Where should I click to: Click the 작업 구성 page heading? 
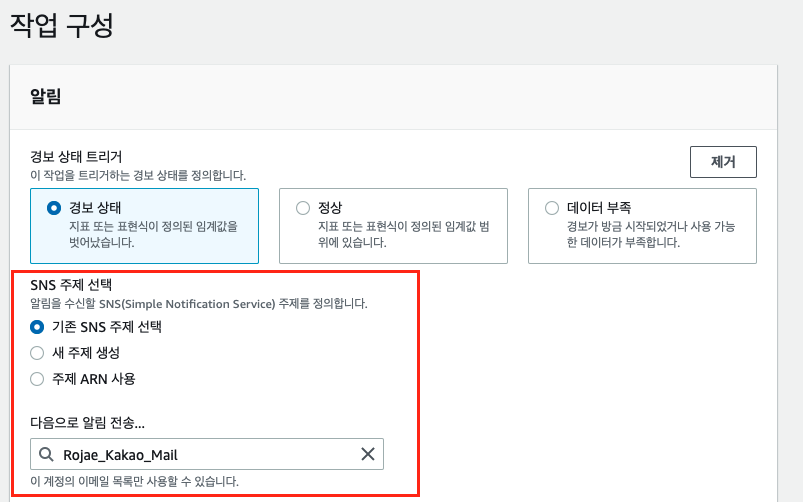click(61, 25)
